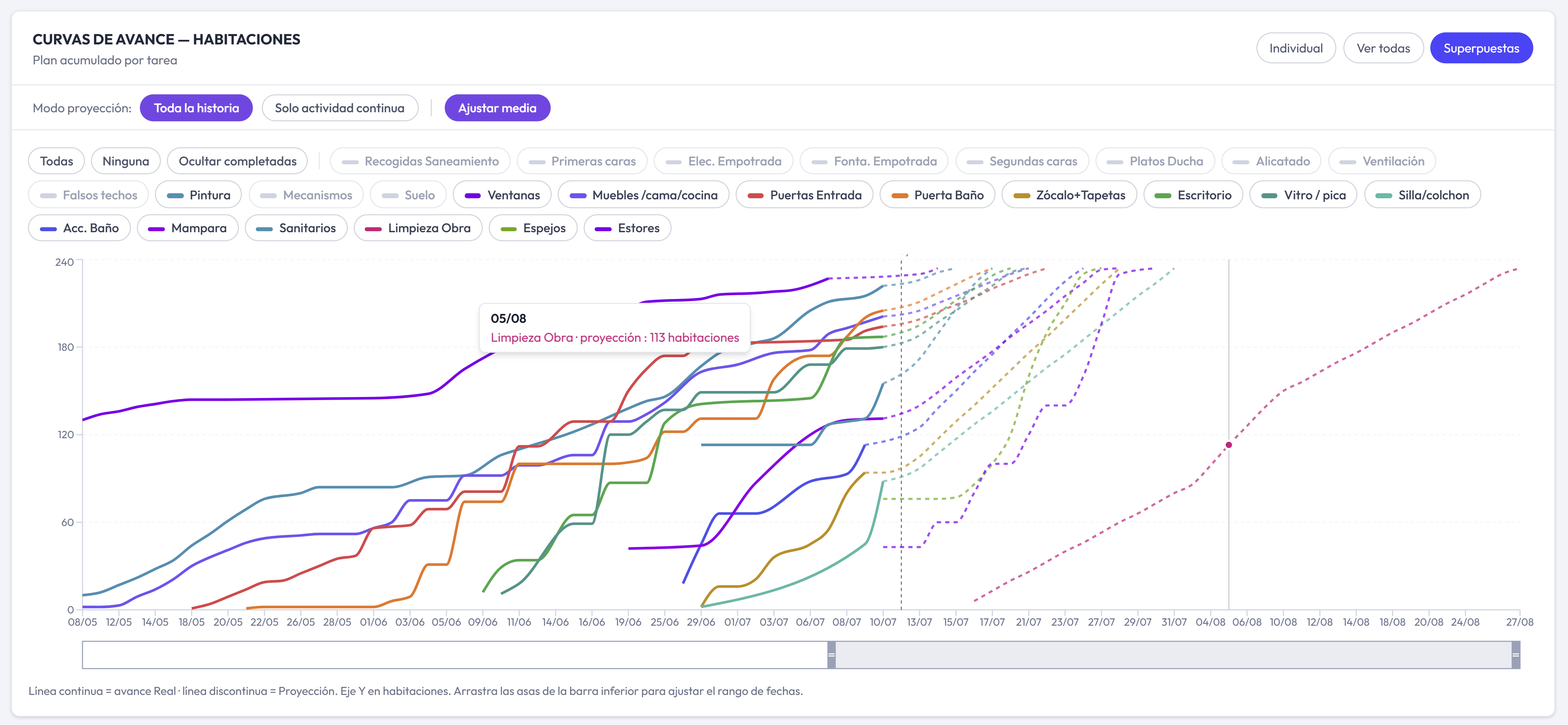The height and width of the screenshot is (725, 1568).
Task: Click the 240 y-axis label
Action: [64, 262]
